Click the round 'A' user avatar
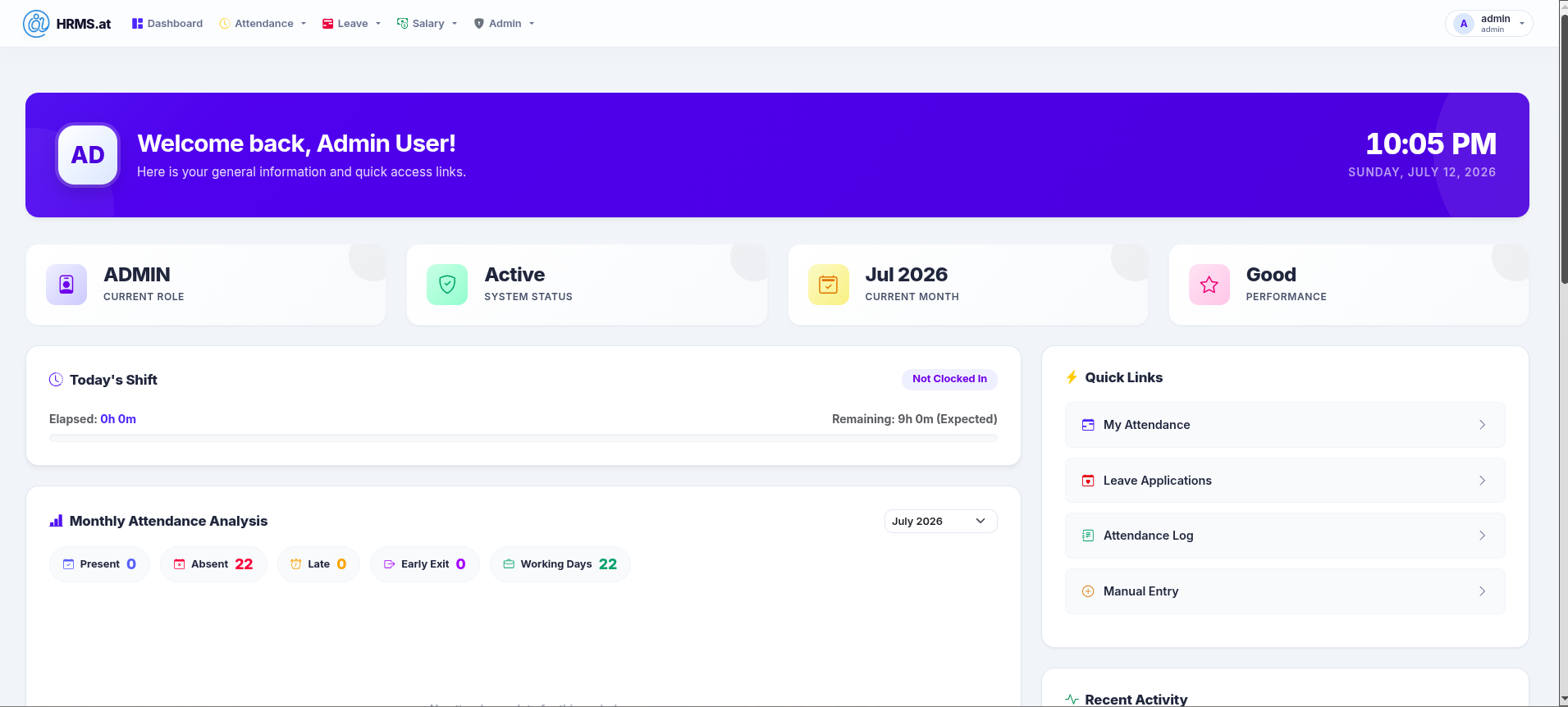Viewport: 1568px width, 707px height. tap(1464, 24)
